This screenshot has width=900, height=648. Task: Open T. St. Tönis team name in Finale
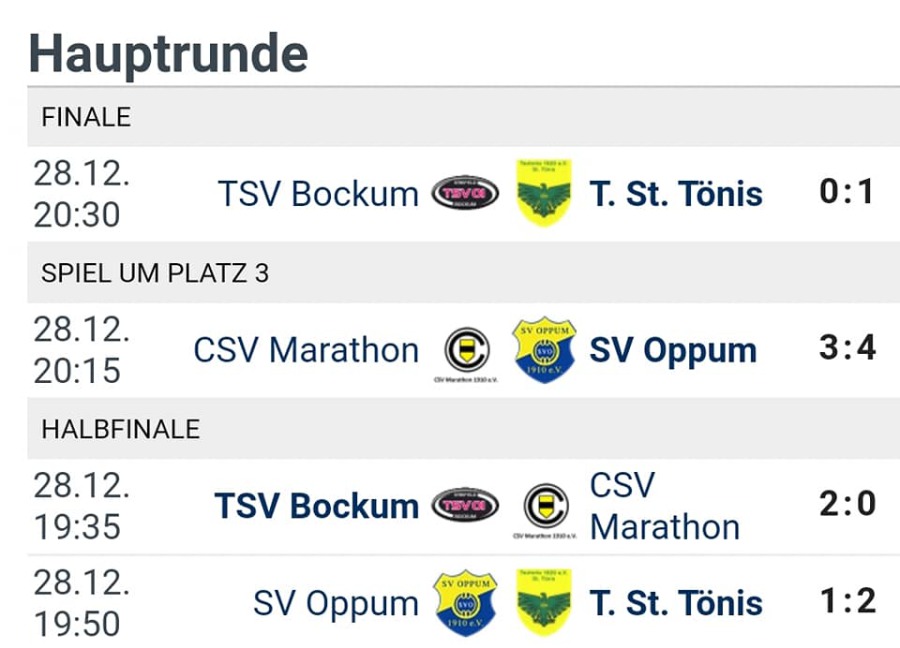point(676,193)
